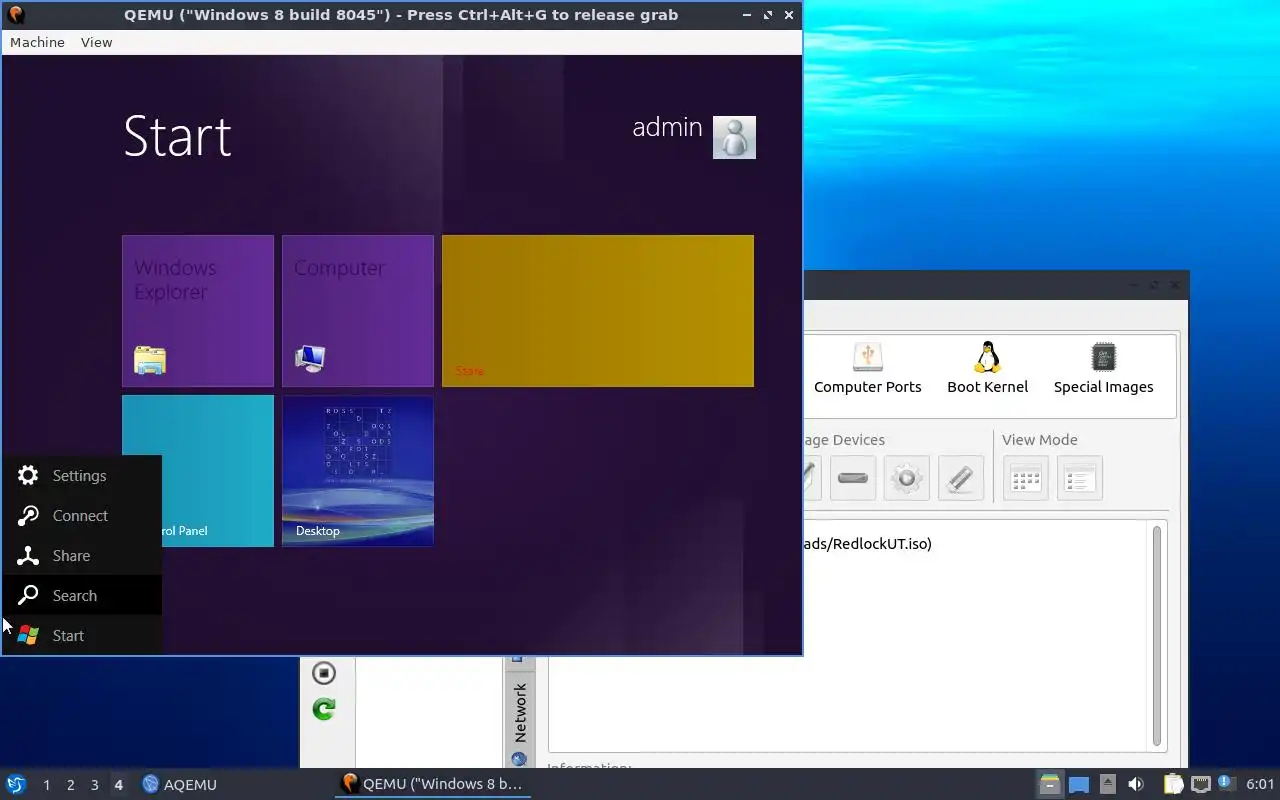Open the Connect charm
Viewport: 1280px width, 800px height.
(81, 516)
